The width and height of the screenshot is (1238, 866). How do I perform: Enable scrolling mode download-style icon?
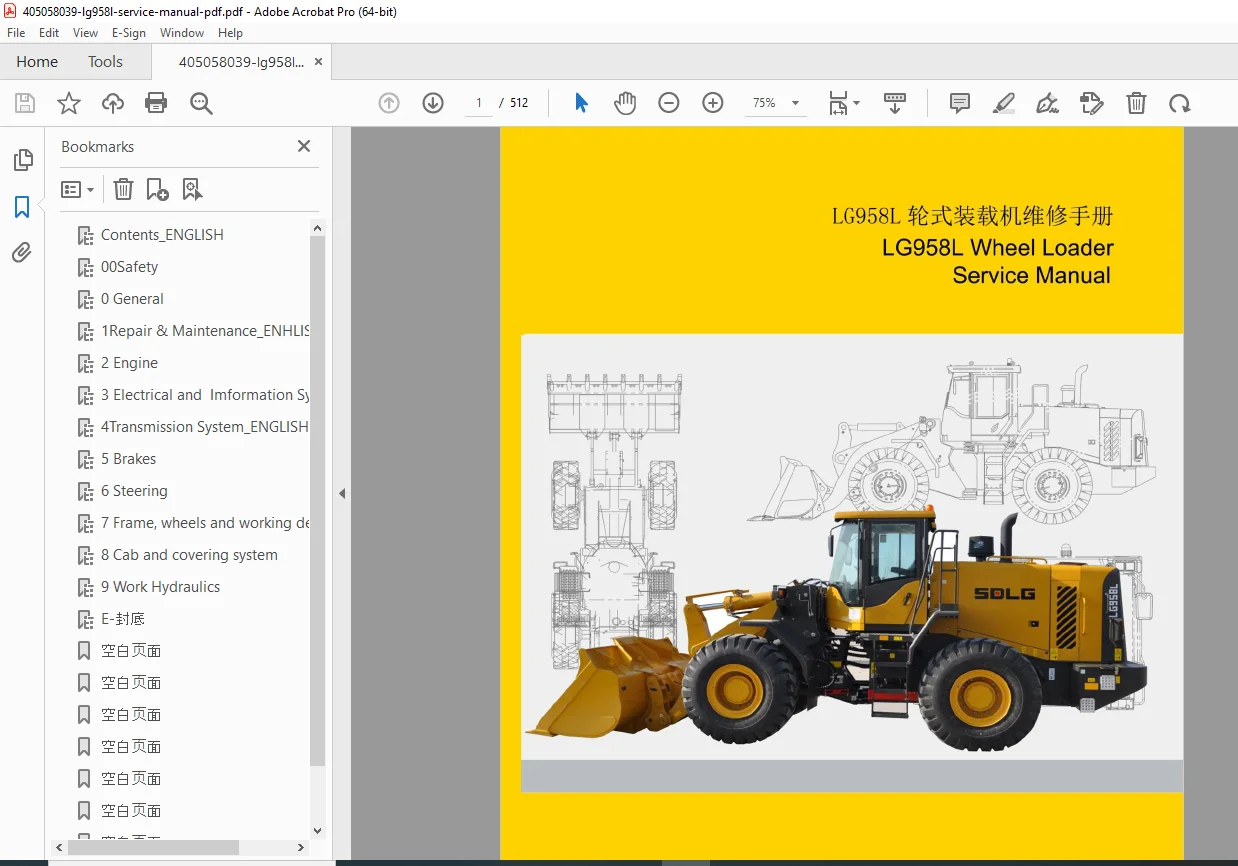point(895,103)
